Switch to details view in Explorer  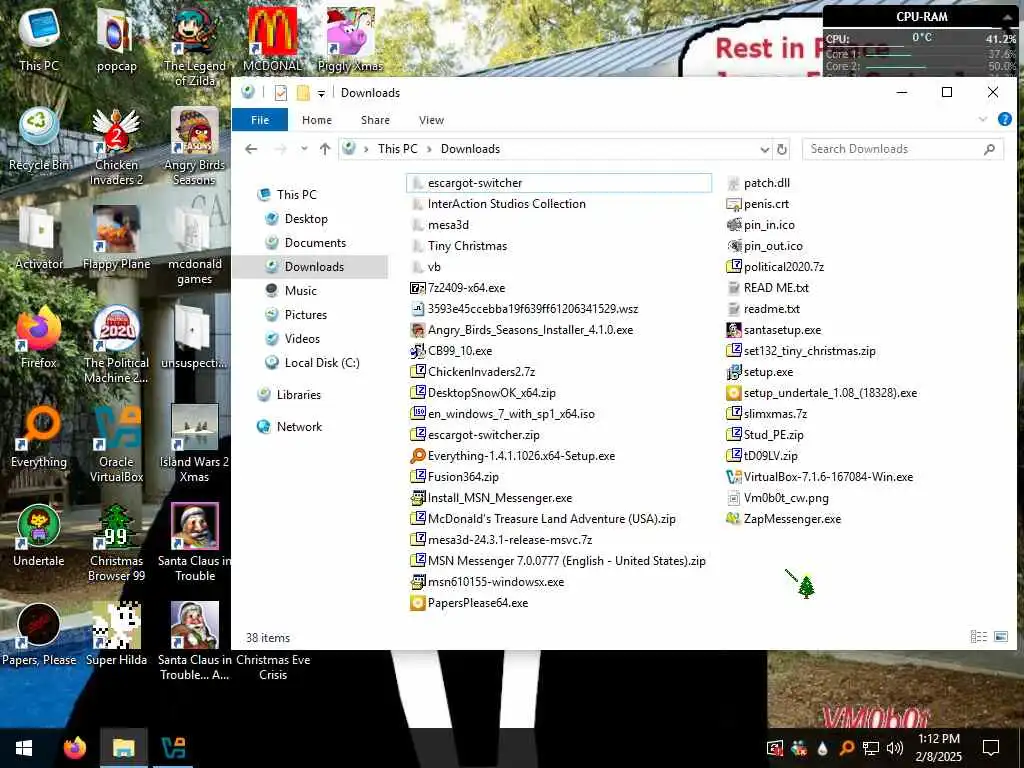tap(978, 637)
